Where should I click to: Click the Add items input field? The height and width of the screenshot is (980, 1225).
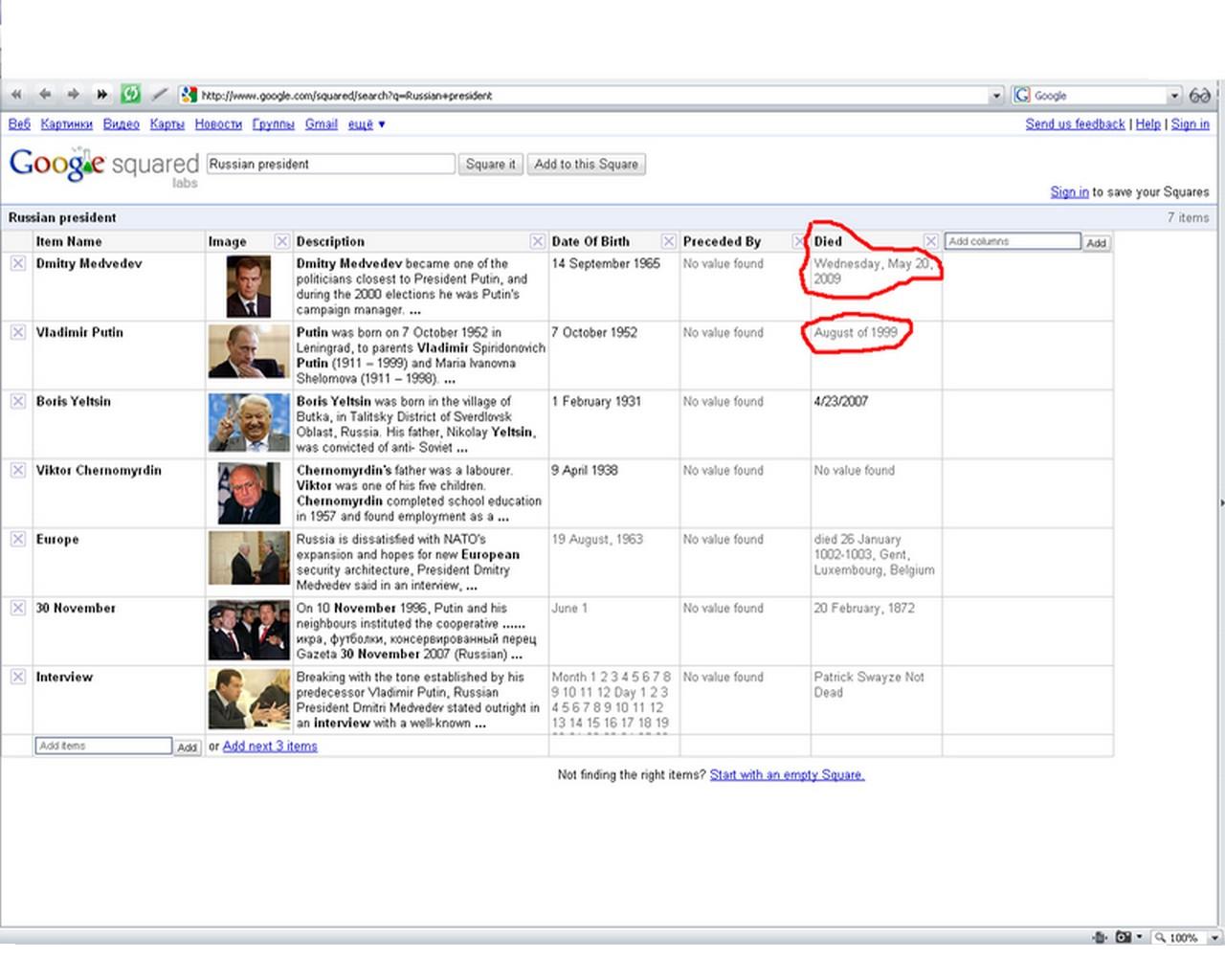104,746
